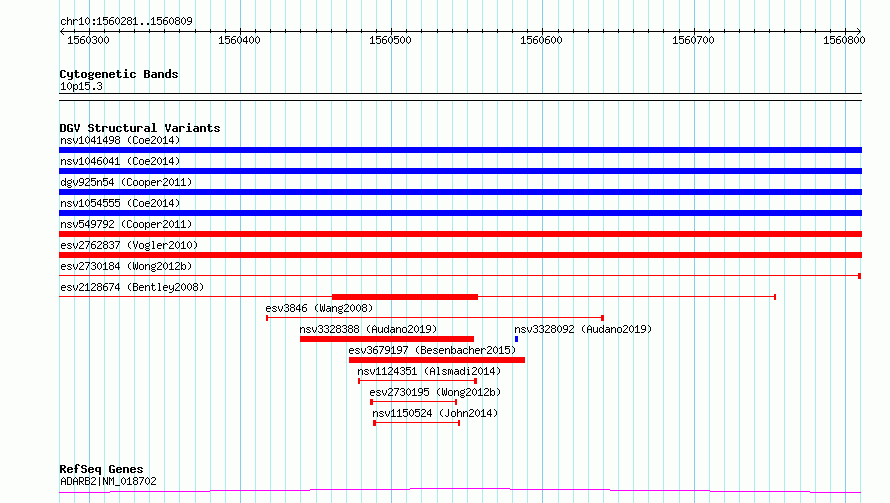Image resolution: width=890 pixels, height=503 pixels.
Task: Click the red end marker of esv2730184
Action: tap(859, 276)
